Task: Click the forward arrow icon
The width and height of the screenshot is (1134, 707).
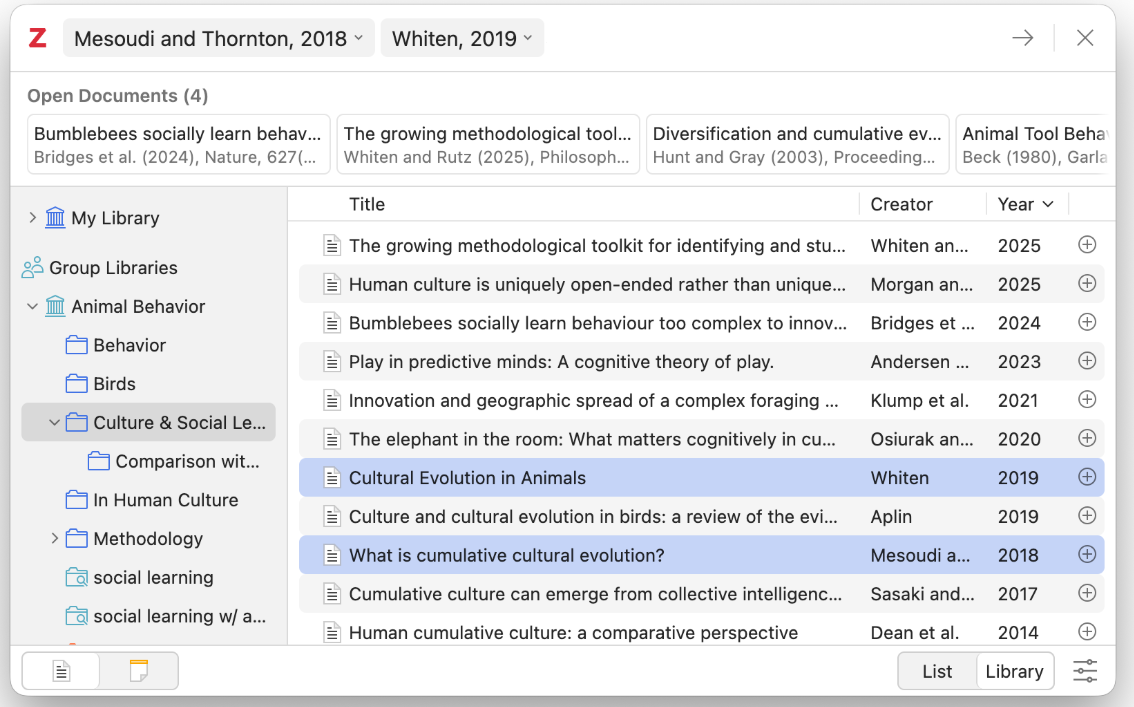Action: [x=1022, y=39]
